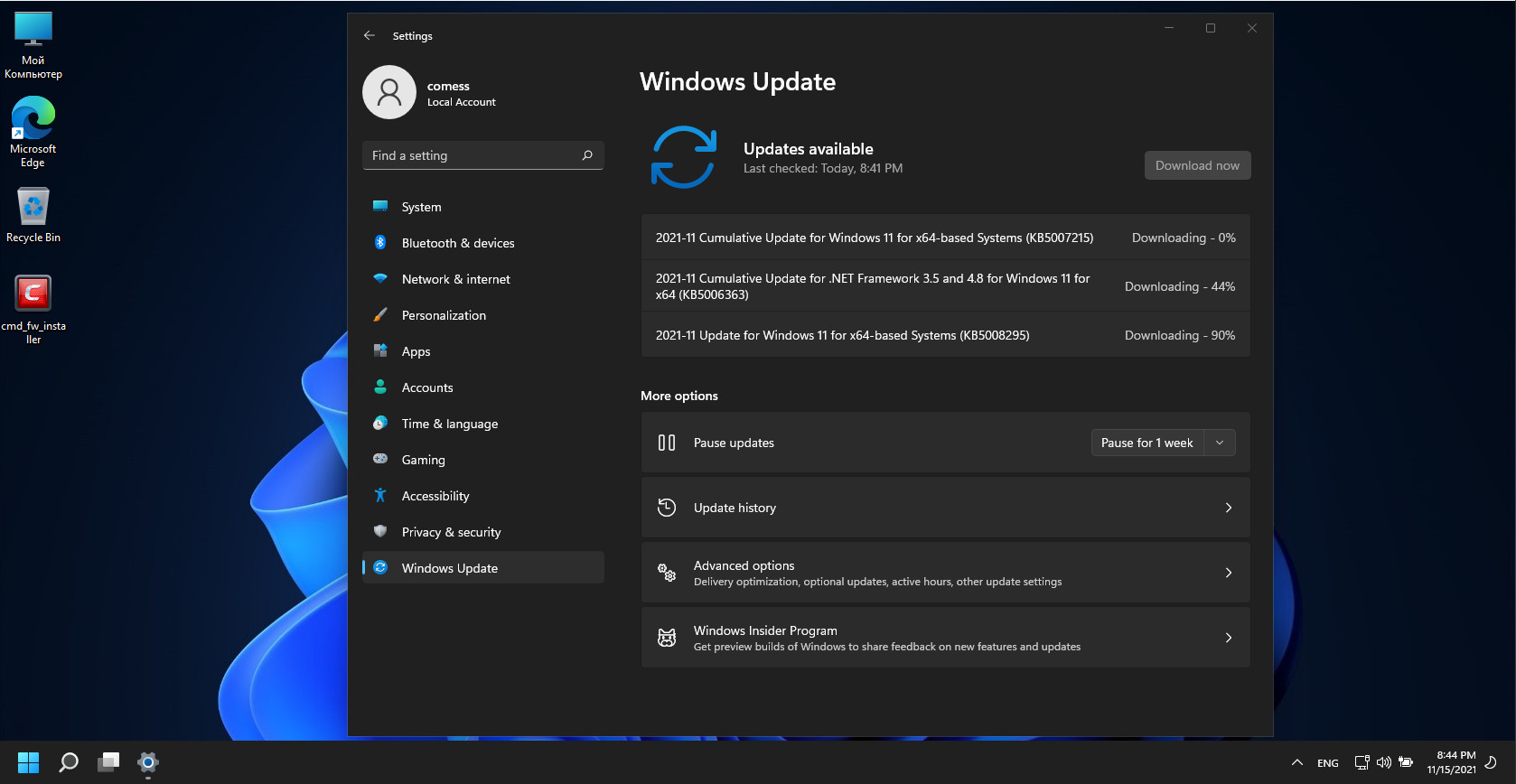Click the Update history clock icon

(667, 508)
